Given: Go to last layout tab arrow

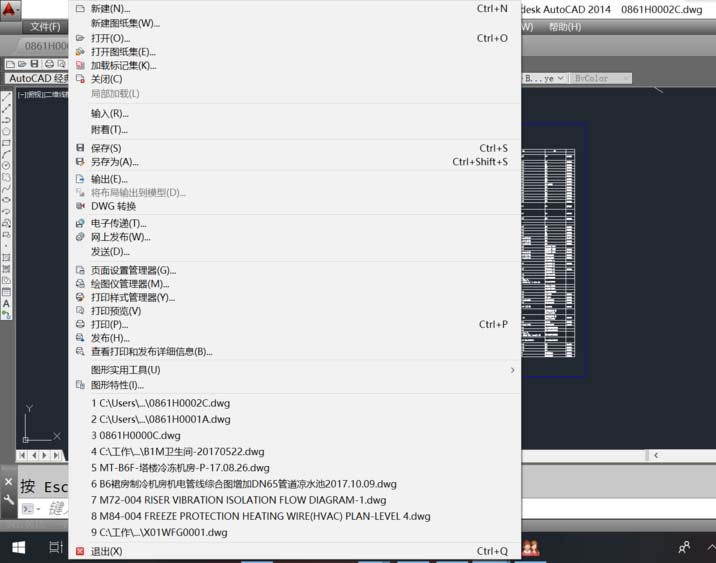Looking at the screenshot, I should pyautogui.click(x=56, y=455).
